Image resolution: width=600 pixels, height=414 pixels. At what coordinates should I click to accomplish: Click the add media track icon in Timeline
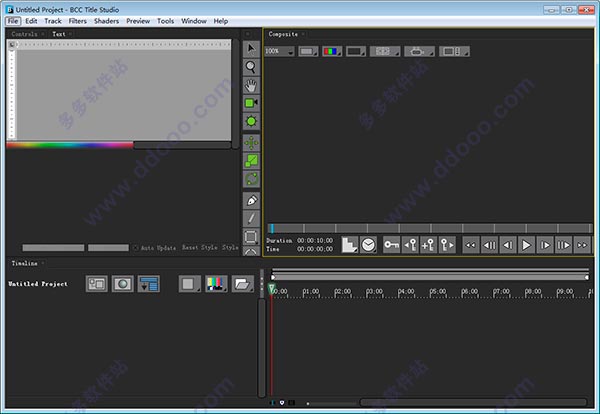tap(96, 284)
